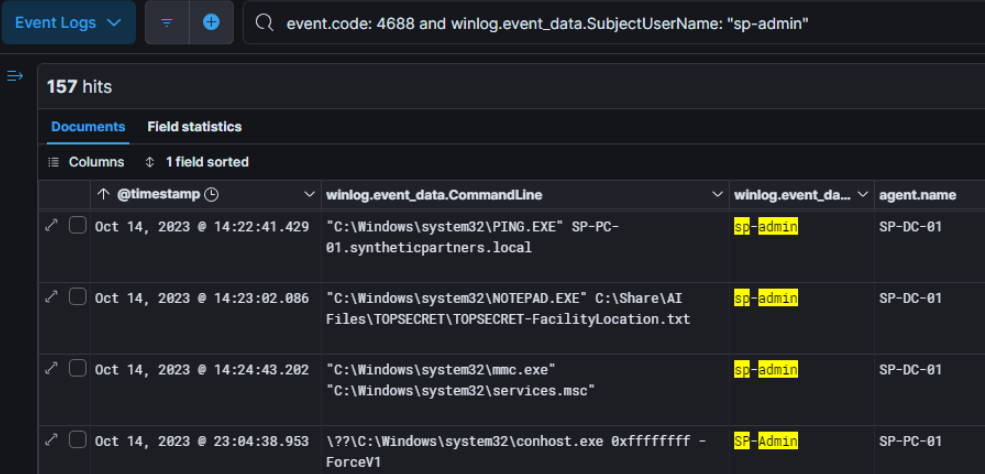This screenshot has width=985, height=474.
Task: Expand the 14:22:41.429 PING.EXE document row
Action: [52, 225]
